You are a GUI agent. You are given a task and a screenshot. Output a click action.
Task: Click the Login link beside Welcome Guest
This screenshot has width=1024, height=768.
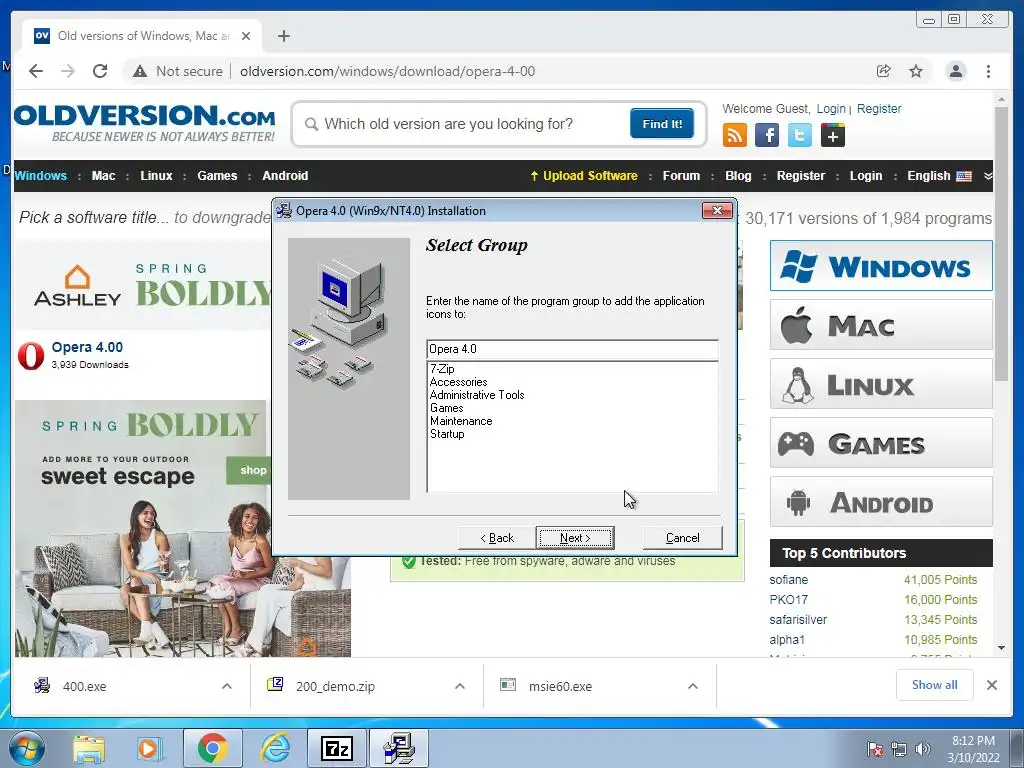831,108
